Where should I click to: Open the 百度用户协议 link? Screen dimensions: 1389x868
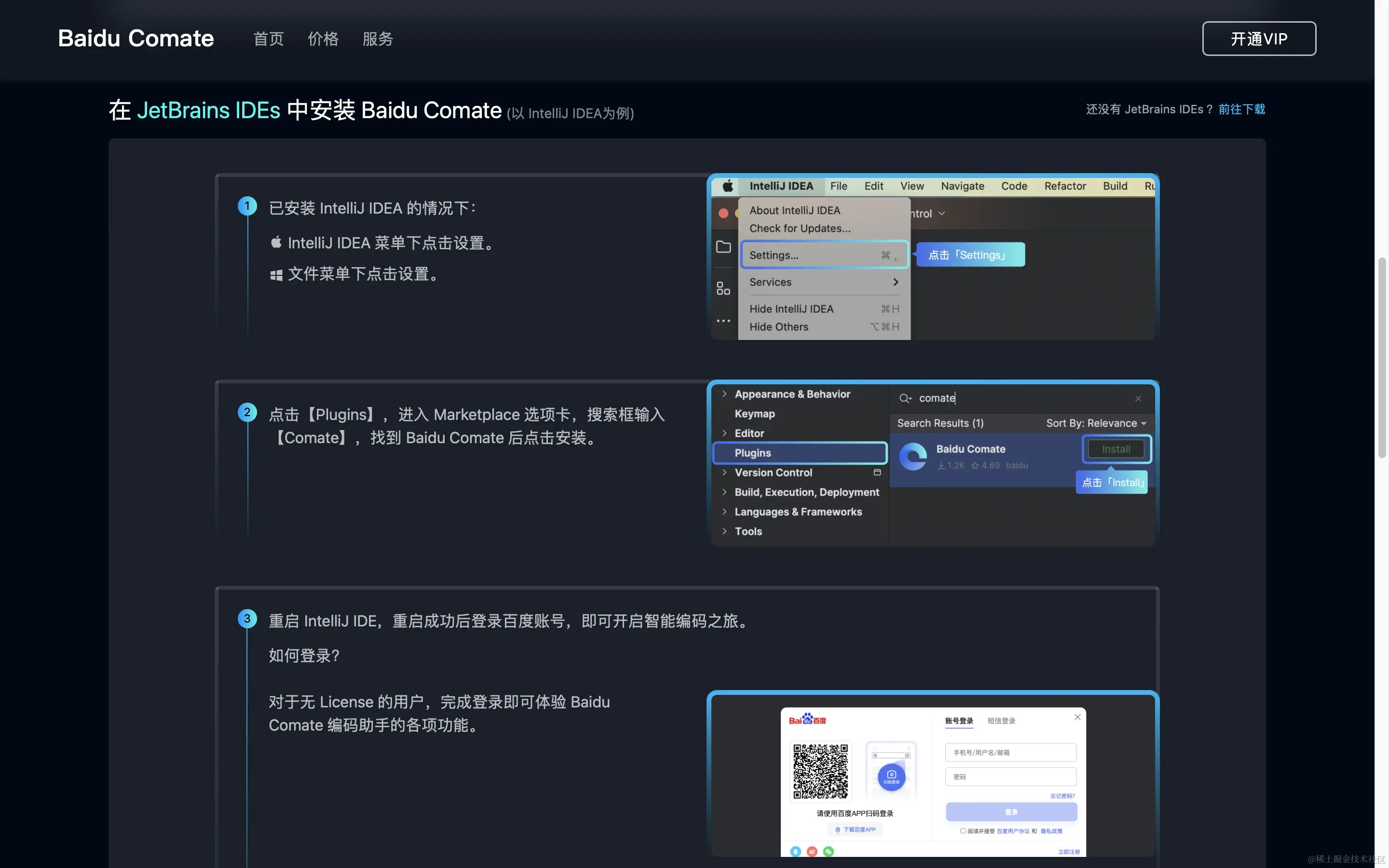tap(1013, 831)
